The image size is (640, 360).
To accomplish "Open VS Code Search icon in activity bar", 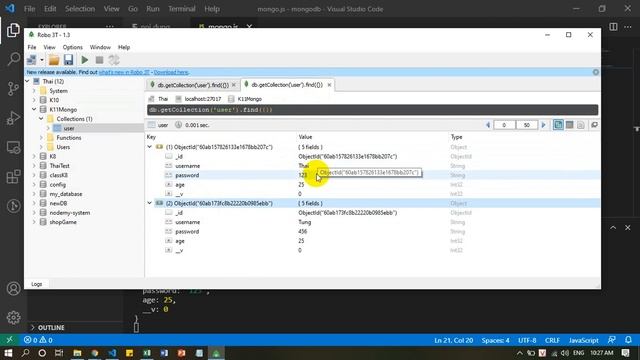I will (x=13, y=59).
